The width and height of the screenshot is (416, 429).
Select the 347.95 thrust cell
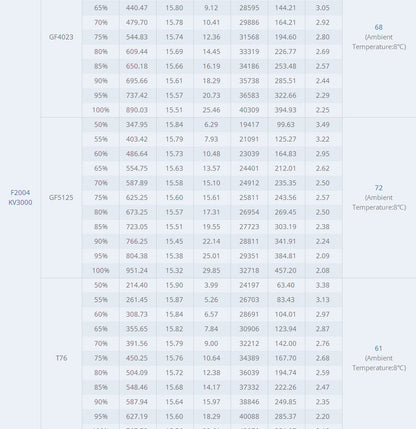tap(137, 125)
